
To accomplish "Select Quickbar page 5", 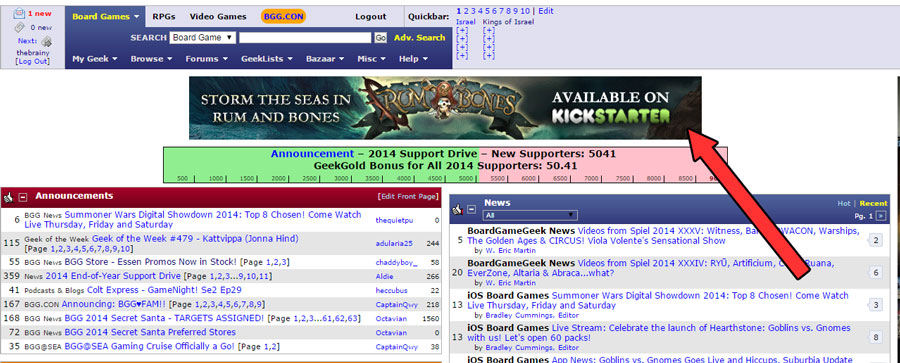I will click(487, 11).
